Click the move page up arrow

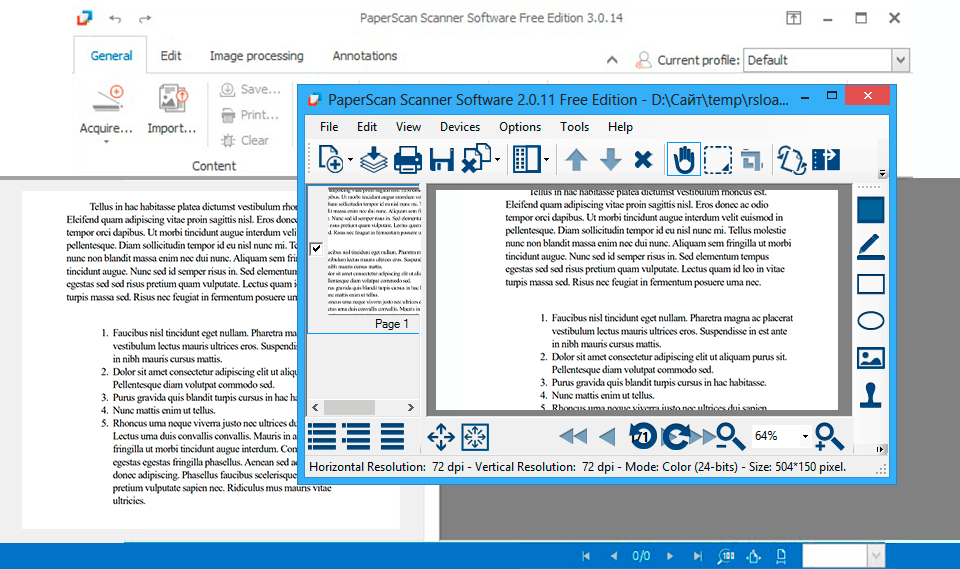(576, 160)
